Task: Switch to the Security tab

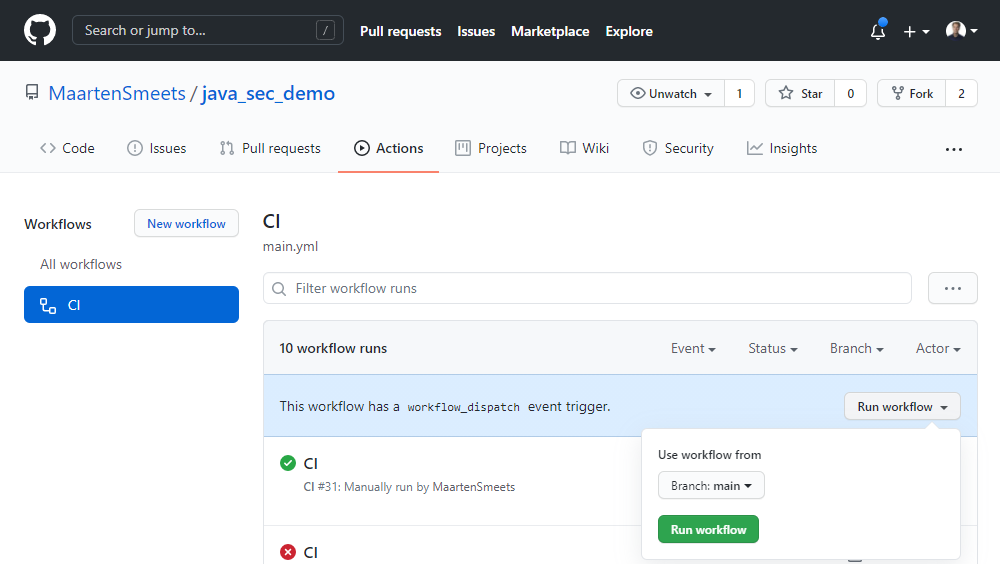Action: point(678,148)
